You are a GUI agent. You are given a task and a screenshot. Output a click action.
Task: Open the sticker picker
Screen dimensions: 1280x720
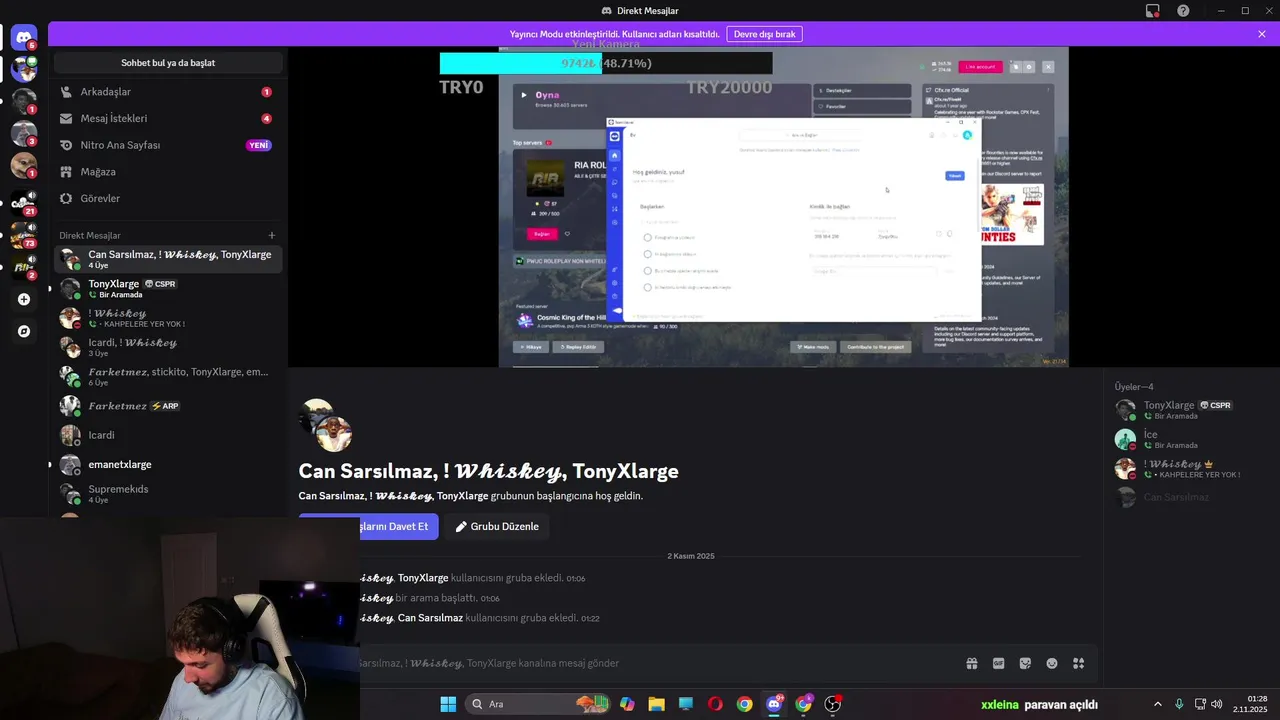point(1025,663)
